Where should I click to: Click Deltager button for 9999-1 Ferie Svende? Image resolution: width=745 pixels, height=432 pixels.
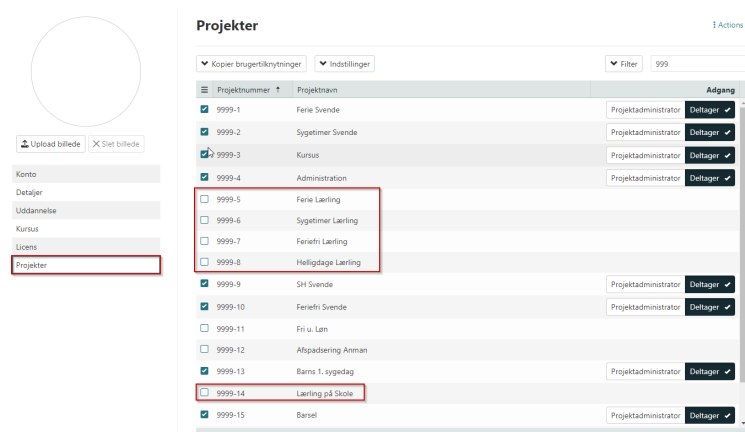point(710,110)
